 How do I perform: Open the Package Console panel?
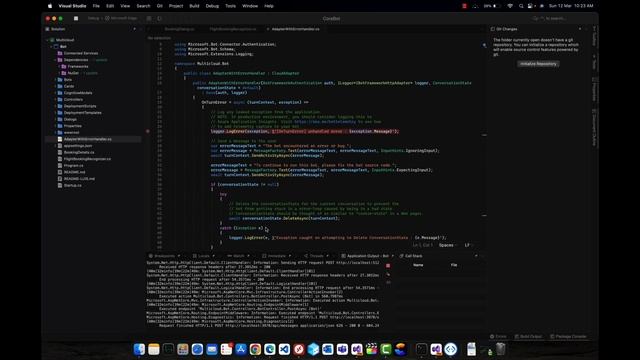click(x=568, y=337)
